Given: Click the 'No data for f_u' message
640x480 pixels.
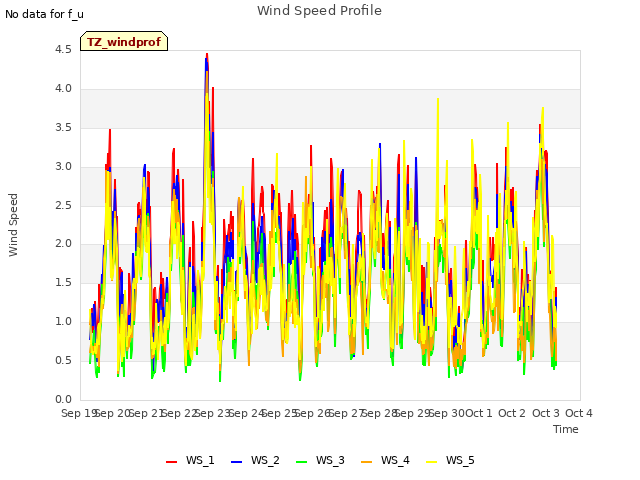Looking at the screenshot, I should coord(44,14).
